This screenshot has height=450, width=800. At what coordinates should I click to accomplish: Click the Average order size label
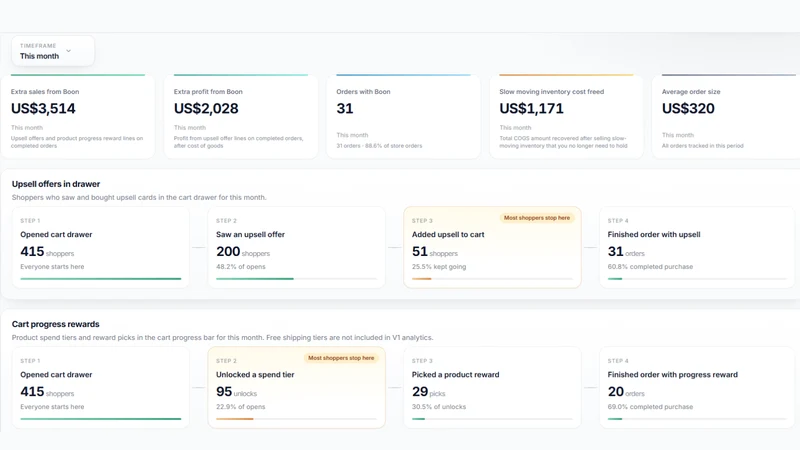[x=691, y=92]
